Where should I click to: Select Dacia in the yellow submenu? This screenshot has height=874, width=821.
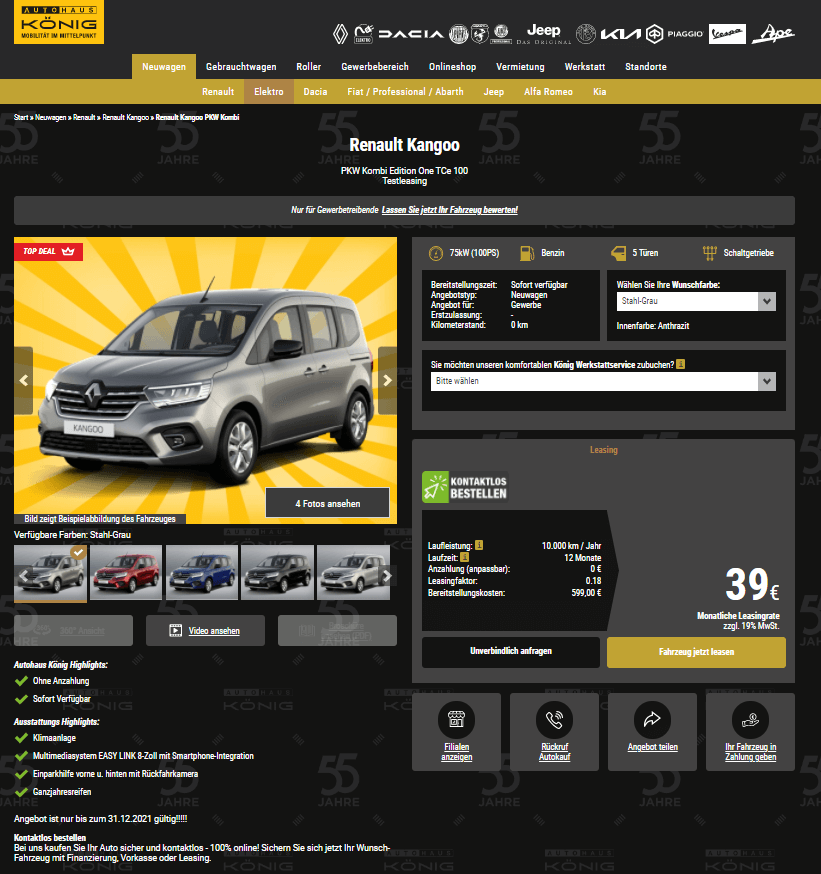(x=315, y=91)
